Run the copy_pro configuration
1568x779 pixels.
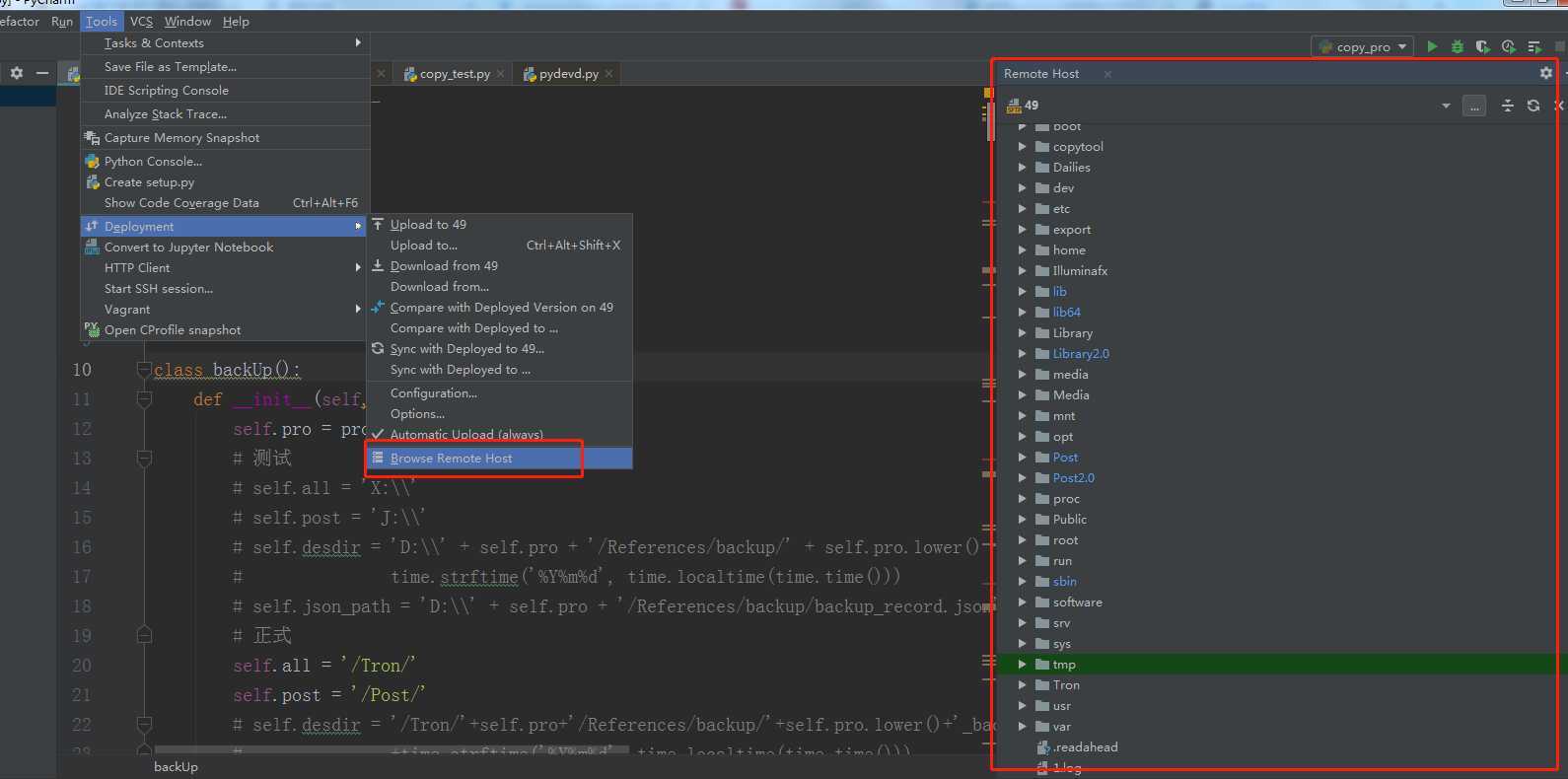(x=1432, y=46)
